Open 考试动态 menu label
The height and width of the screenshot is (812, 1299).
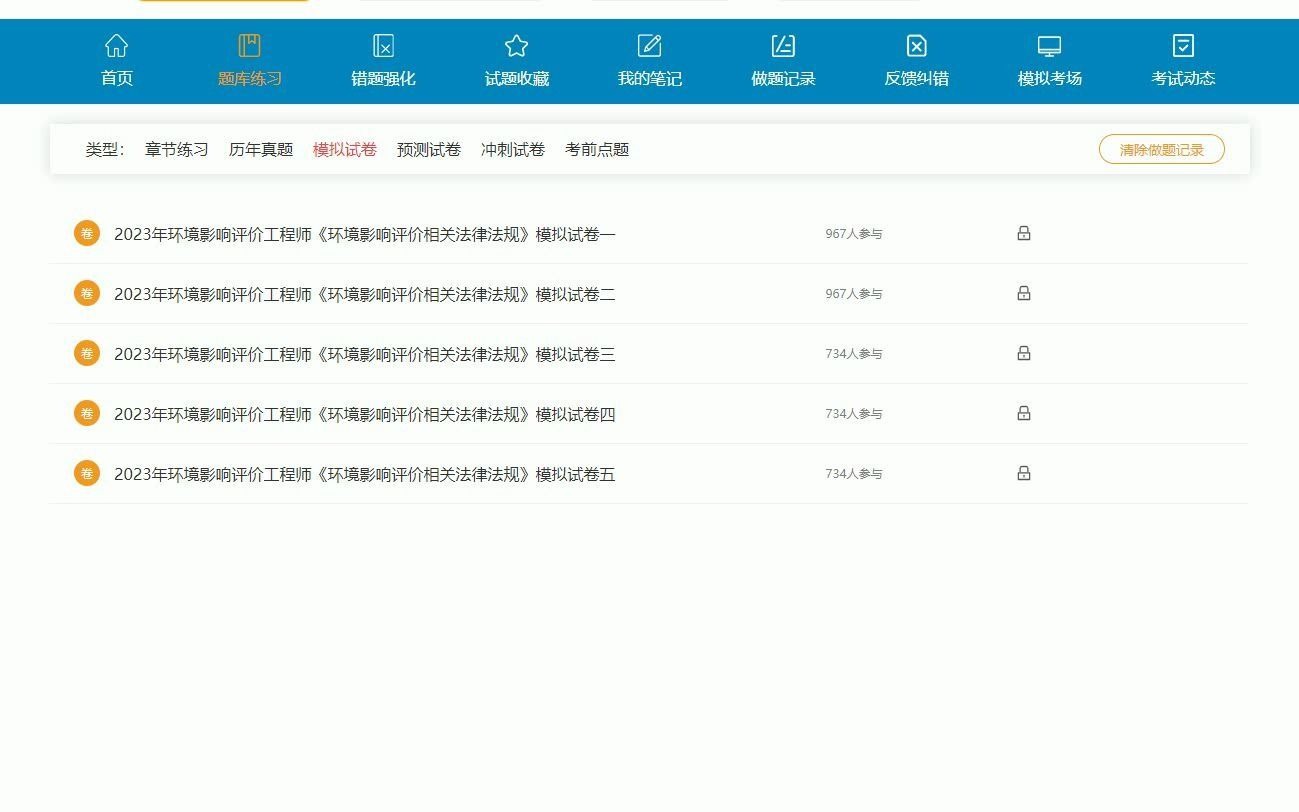point(1183,78)
